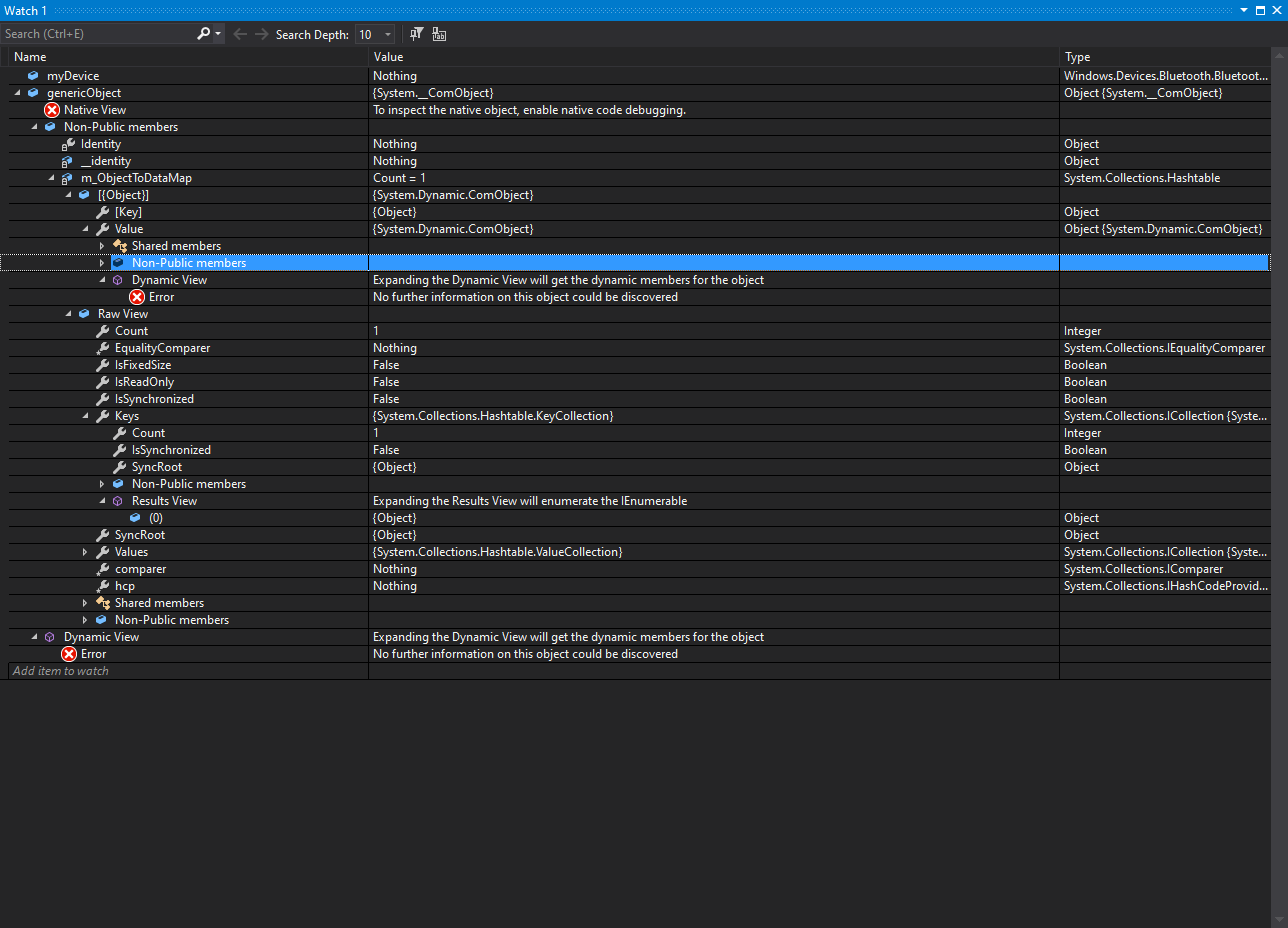The height and width of the screenshot is (928, 1288).
Task: Collapse the [{Object}] entry
Action: pyautogui.click(x=68, y=195)
